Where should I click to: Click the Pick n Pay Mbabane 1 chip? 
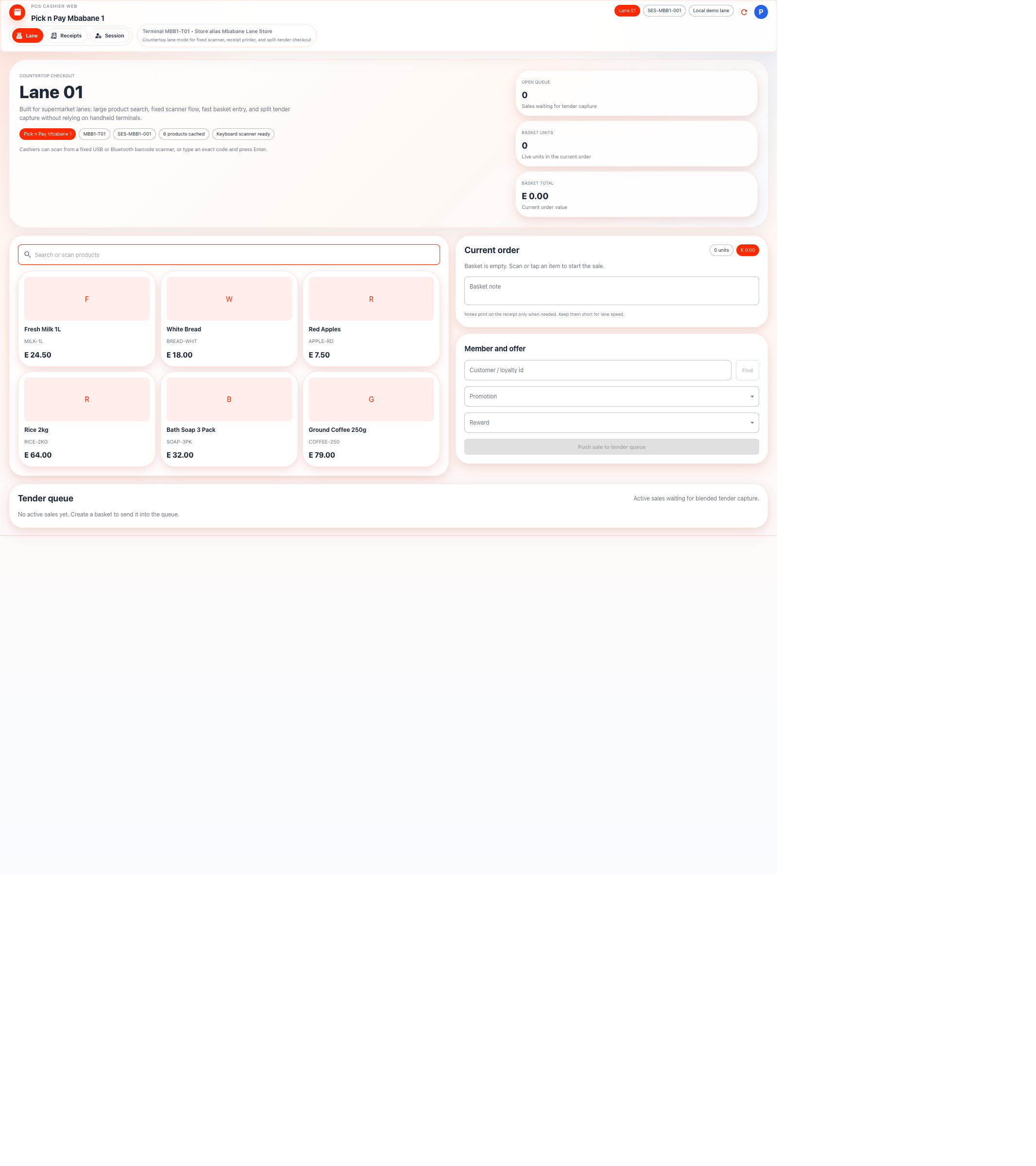pyautogui.click(x=47, y=134)
